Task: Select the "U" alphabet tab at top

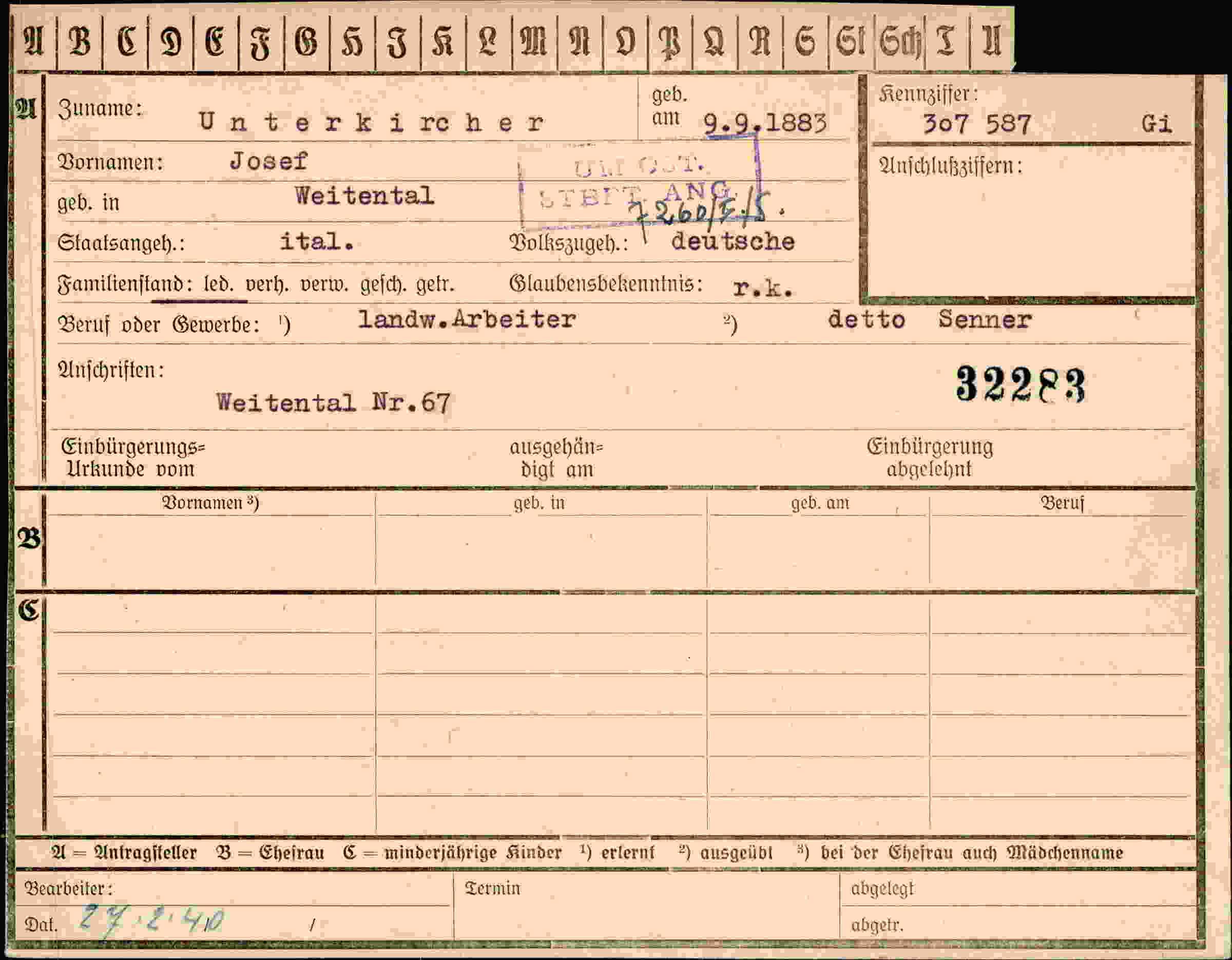Action: (x=991, y=41)
